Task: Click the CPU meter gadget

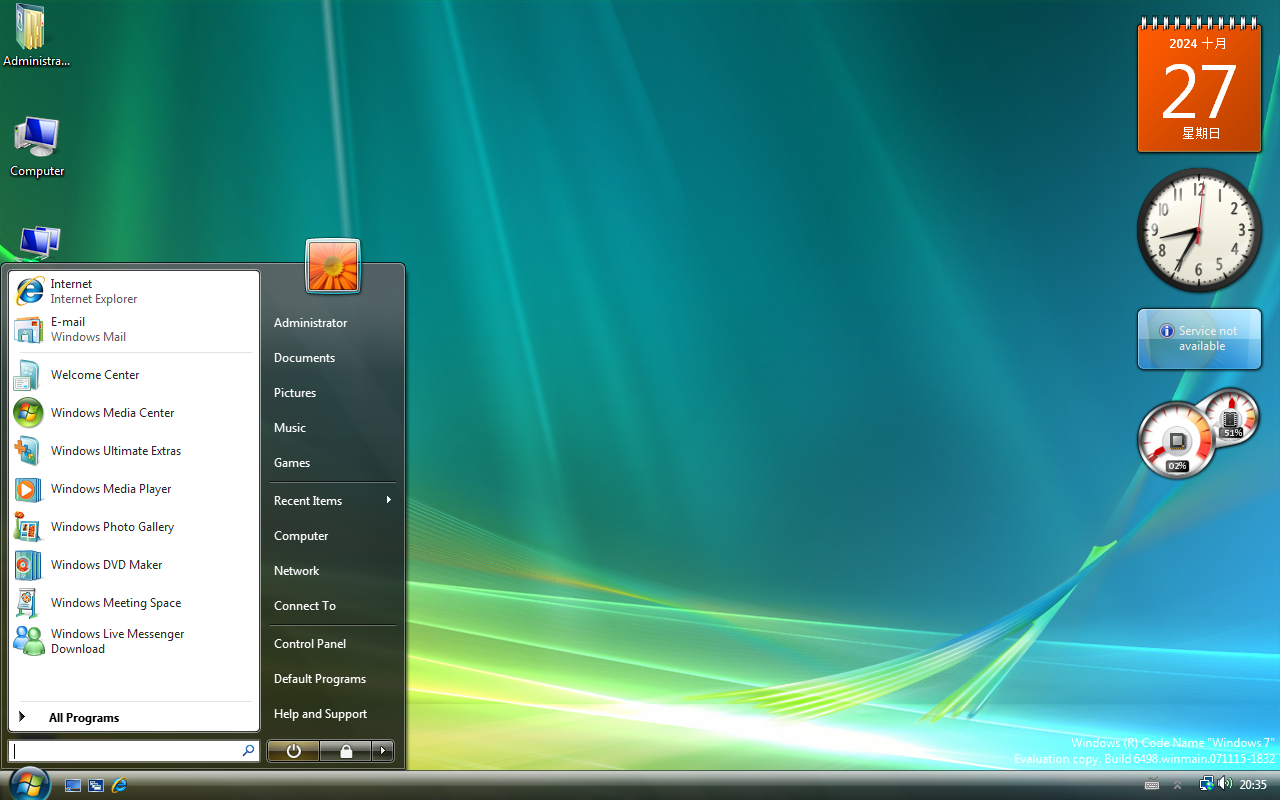Action: [1199, 433]
